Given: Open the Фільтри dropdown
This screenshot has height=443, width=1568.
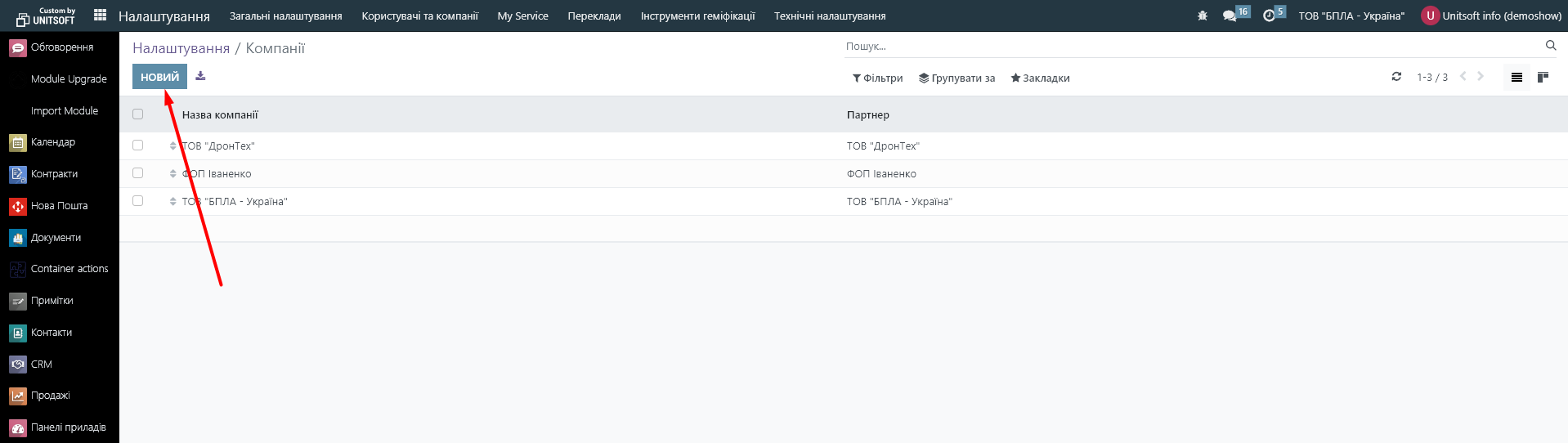Looking at the screenshot, I should 877,78.
